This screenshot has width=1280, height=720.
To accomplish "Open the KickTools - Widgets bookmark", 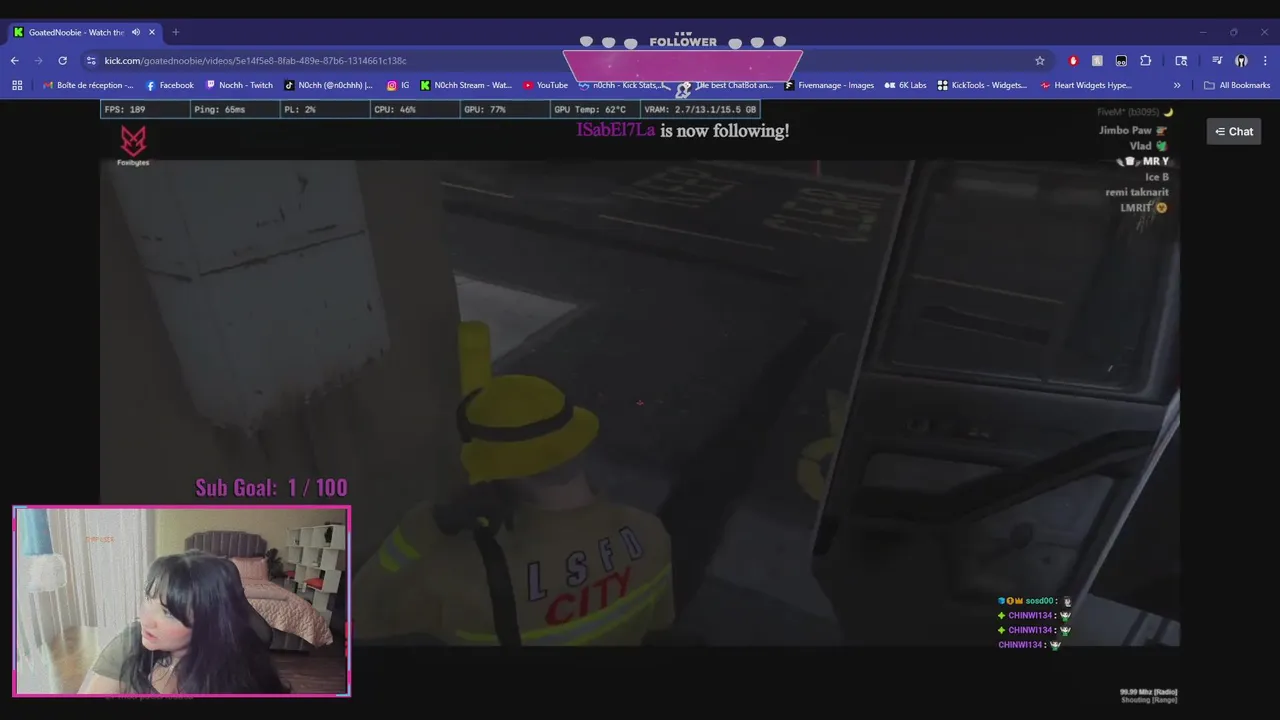I will pos(982,85).
